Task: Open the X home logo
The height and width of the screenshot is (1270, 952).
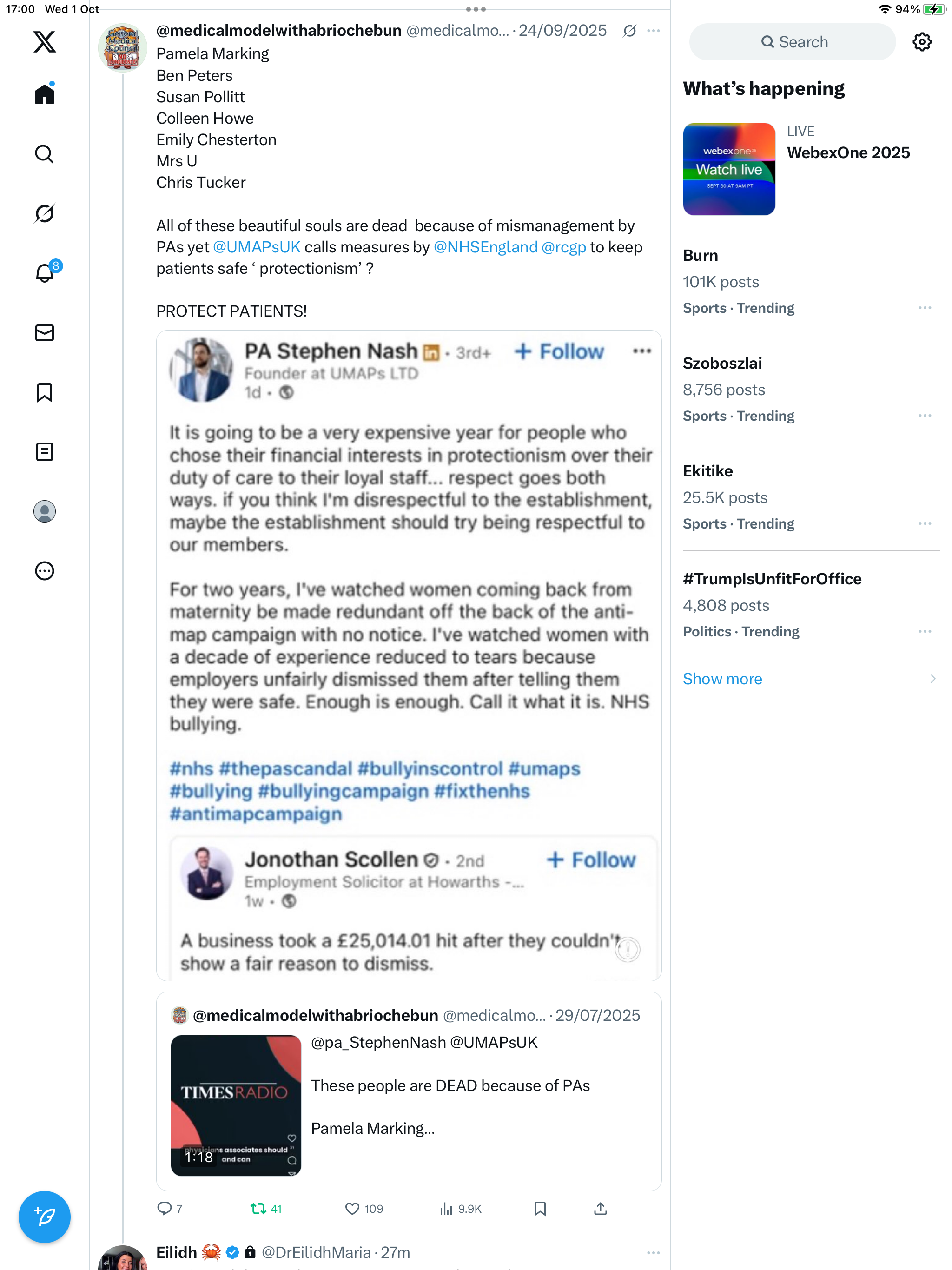Action: [44, 42]
